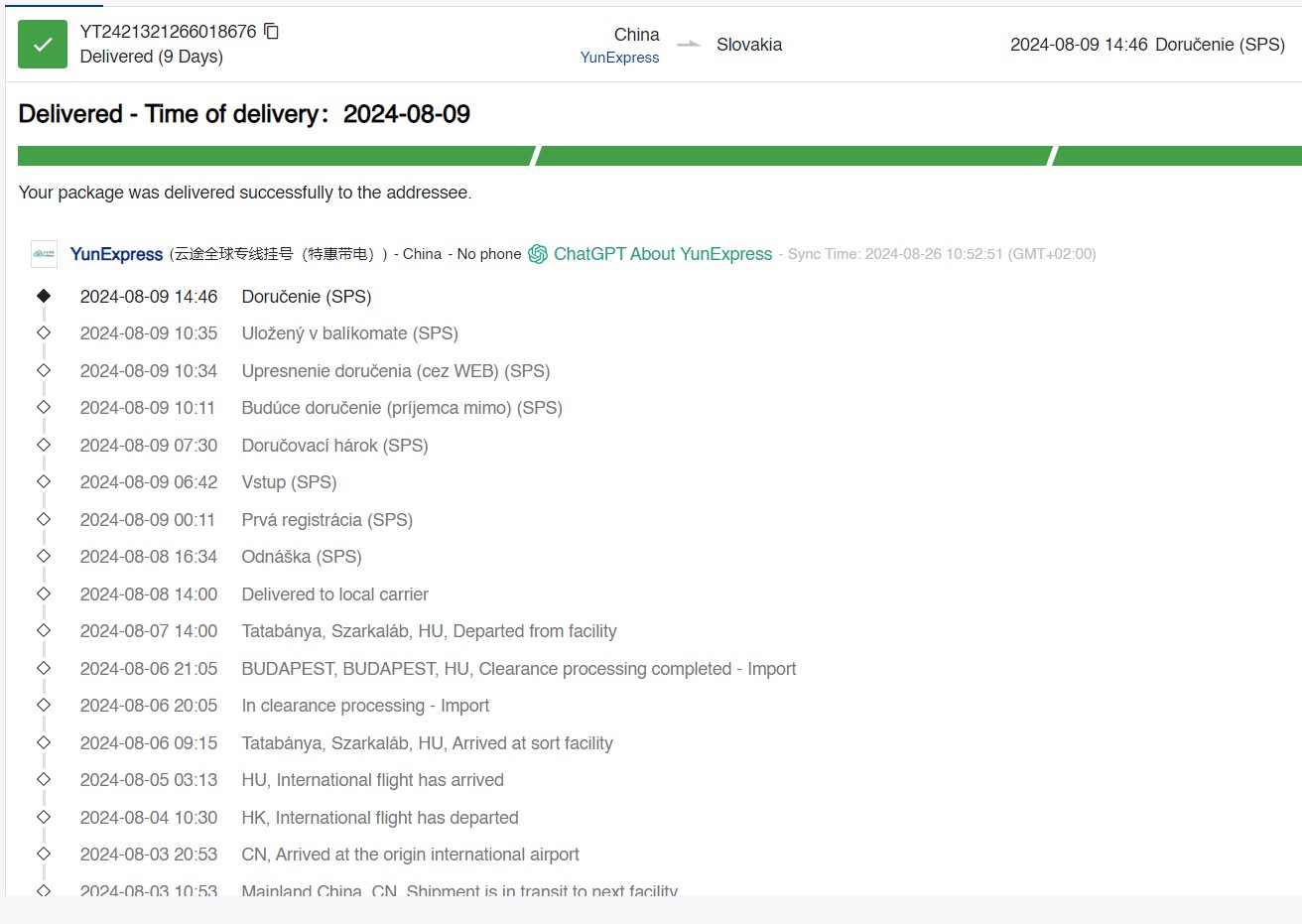
Task: Click the Sync Time 2024-08-26 10:52:51 text
Action: (942, 254)
